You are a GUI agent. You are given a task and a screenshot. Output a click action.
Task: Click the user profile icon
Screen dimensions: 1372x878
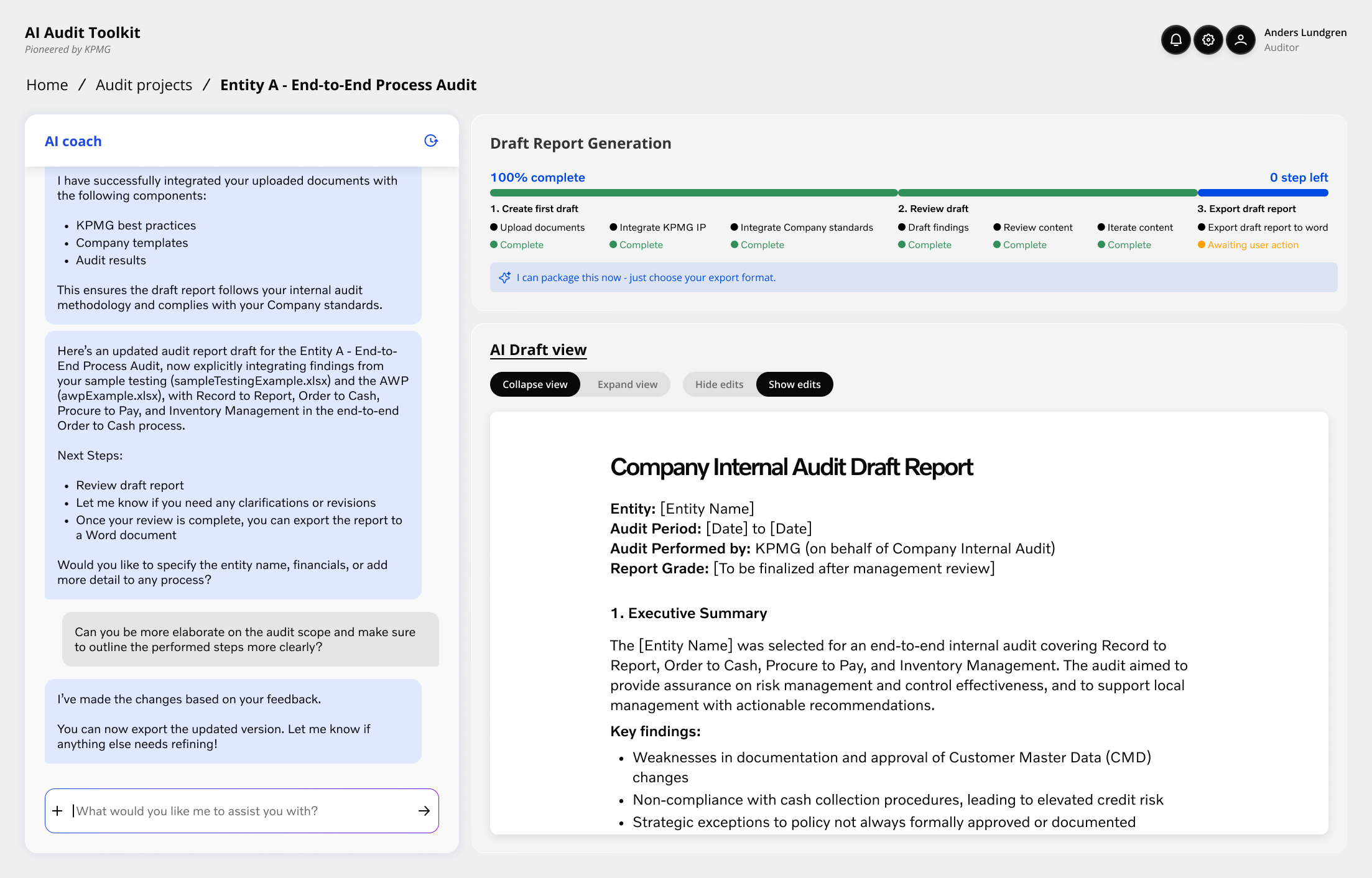1240,40
